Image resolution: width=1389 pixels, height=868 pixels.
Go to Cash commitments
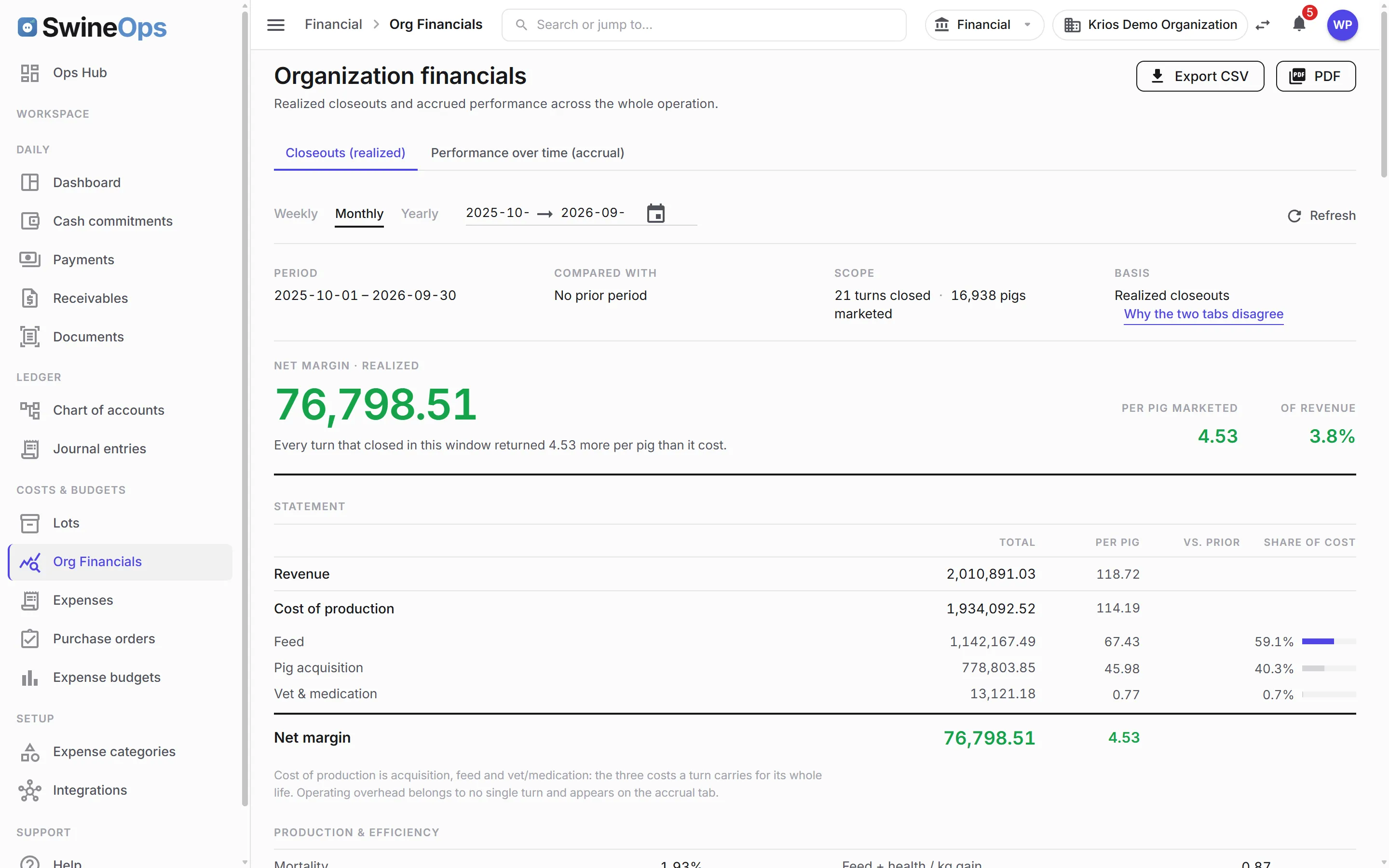pos(120,221)
